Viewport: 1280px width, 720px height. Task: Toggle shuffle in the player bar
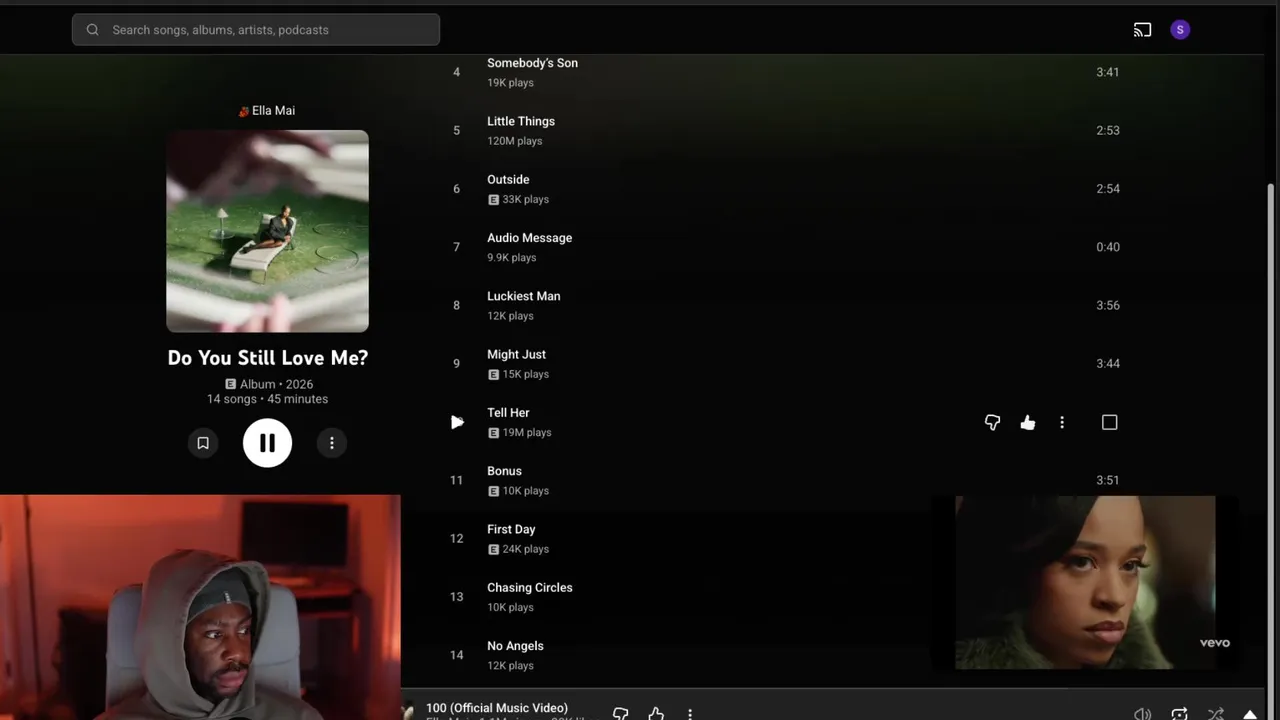click(x=1215, y=714)
